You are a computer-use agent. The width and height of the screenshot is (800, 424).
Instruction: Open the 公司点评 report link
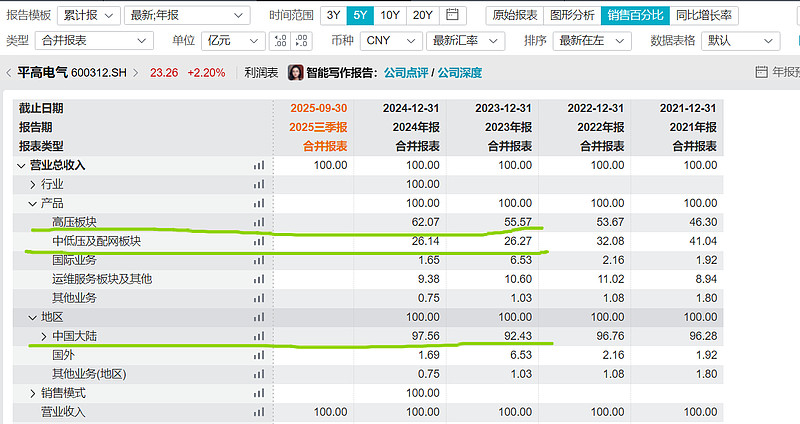(408, 73)
